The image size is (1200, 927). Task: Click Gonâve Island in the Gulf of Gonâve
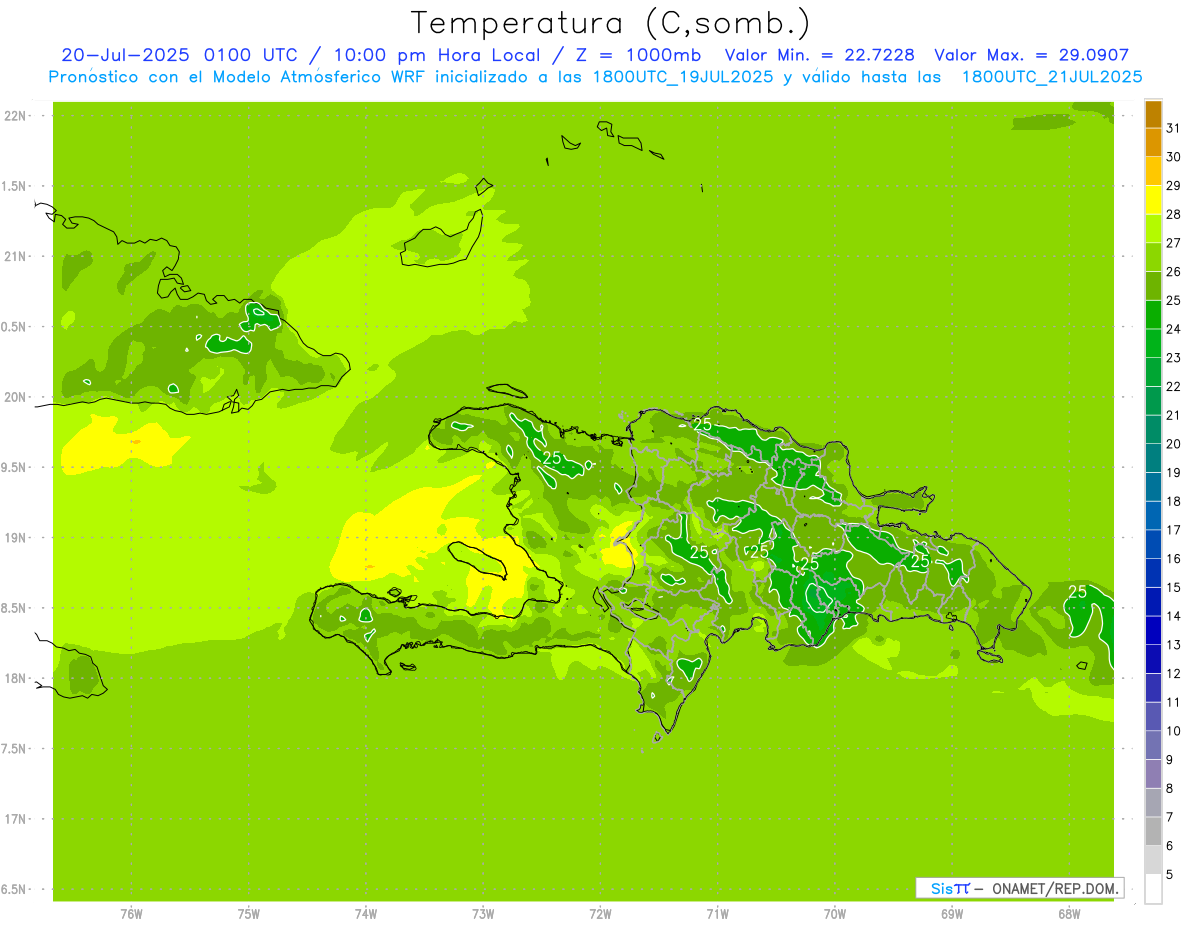pyautogui.click(x=478, y=559)
